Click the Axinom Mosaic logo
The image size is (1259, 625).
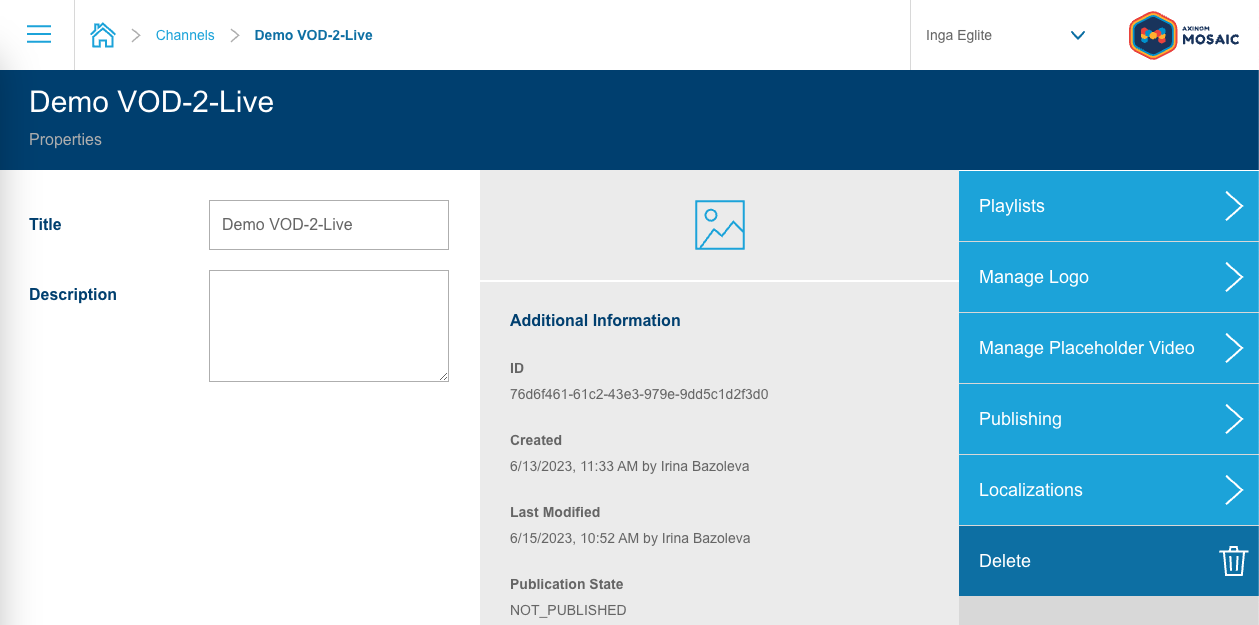(1184, 35)
